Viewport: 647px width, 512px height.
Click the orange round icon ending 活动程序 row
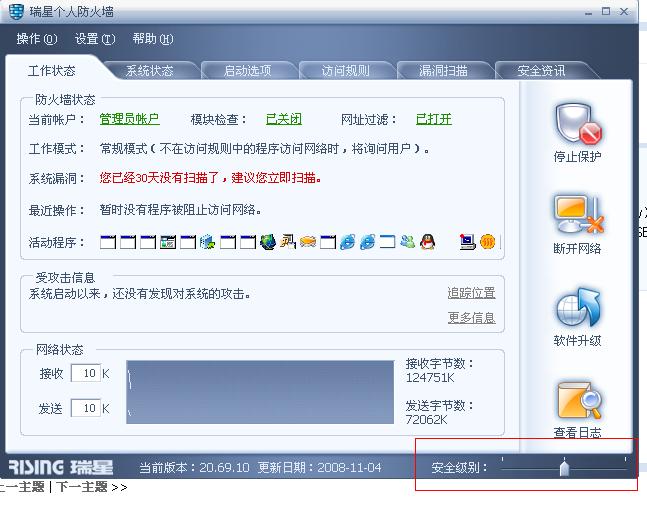(487, 242)
